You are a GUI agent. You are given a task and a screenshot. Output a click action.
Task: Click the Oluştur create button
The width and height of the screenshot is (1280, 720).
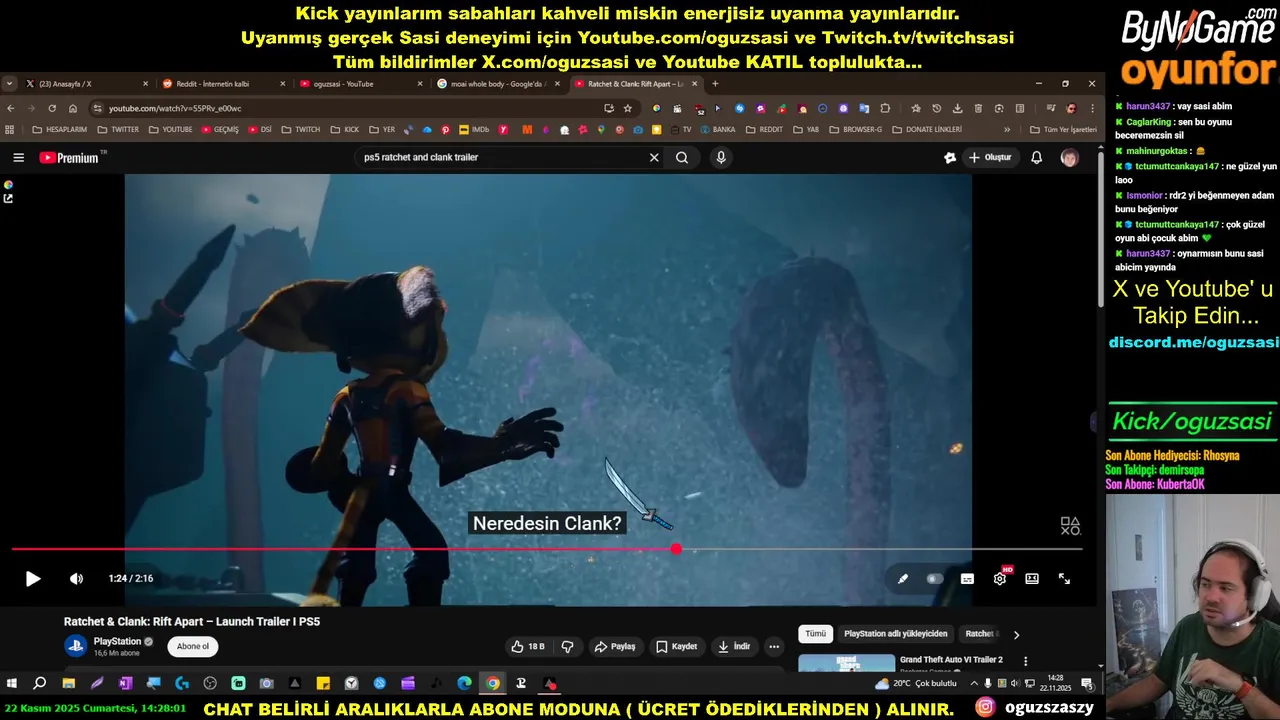tap(990, 157)
